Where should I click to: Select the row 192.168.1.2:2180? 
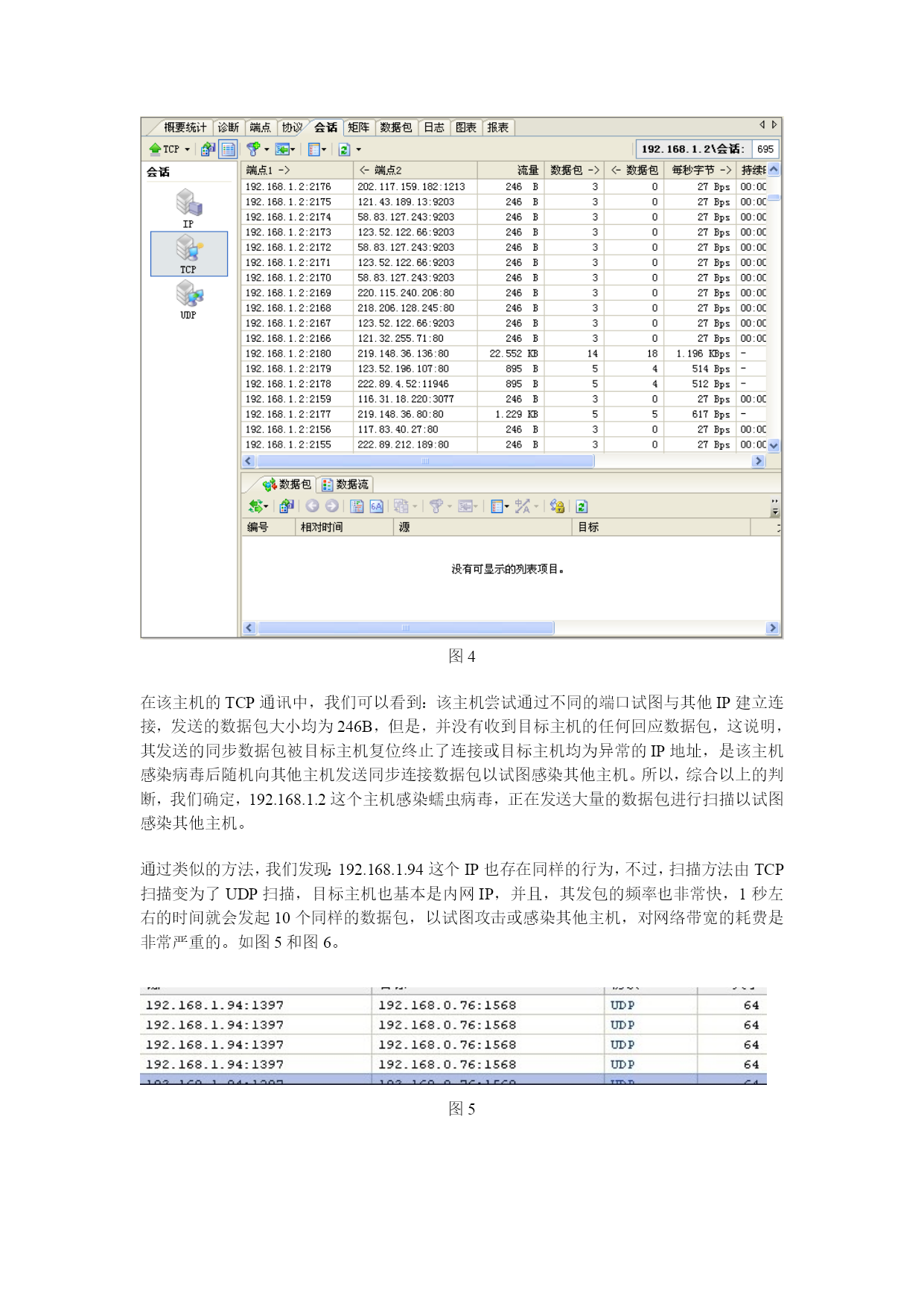point(504,354)
